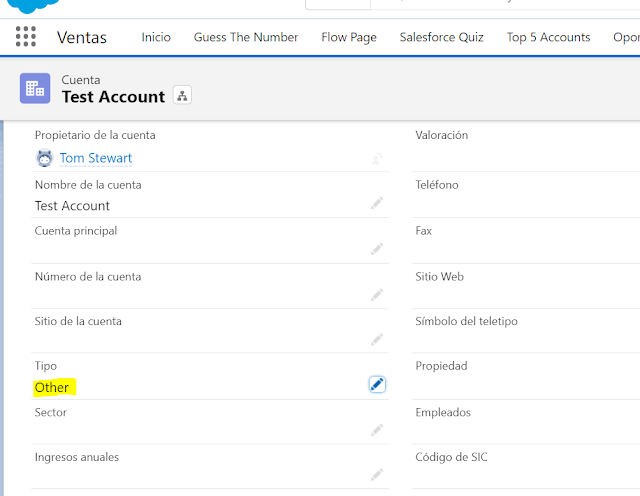Viewport: 640px width, 496px height.
Task: Click the Empleados field label
Action: click(x=443, y=413)
